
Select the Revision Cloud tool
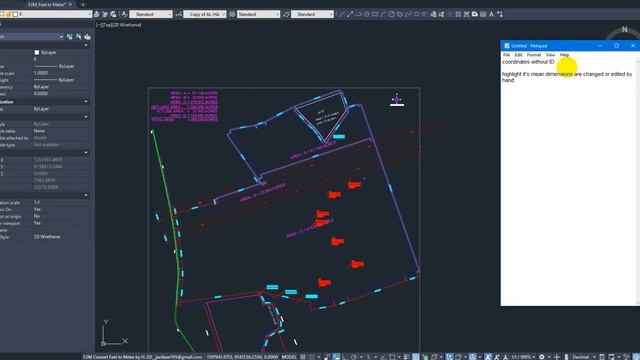(400, 14)
